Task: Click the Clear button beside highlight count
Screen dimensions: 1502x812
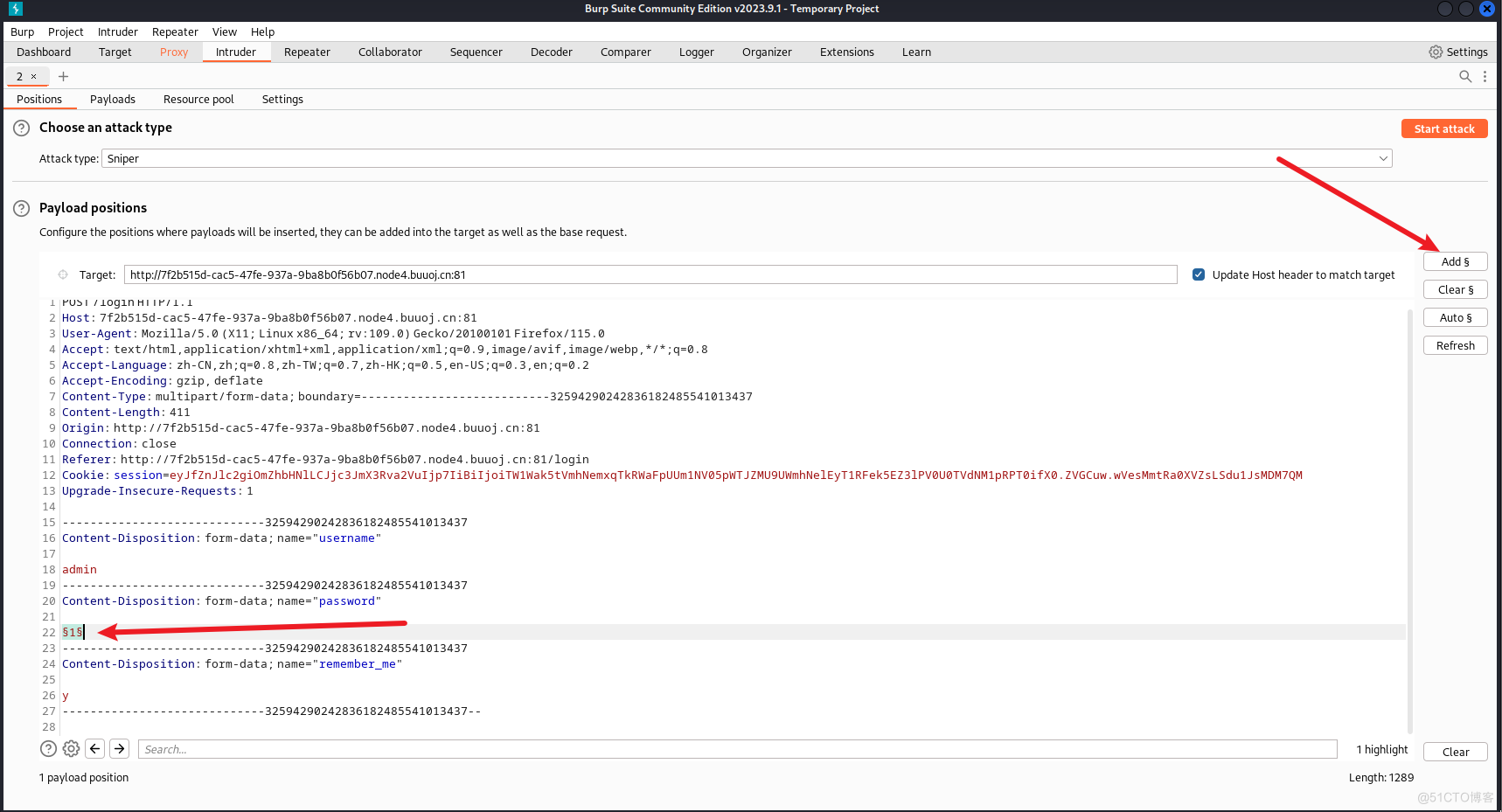Action: point(1456,752)
